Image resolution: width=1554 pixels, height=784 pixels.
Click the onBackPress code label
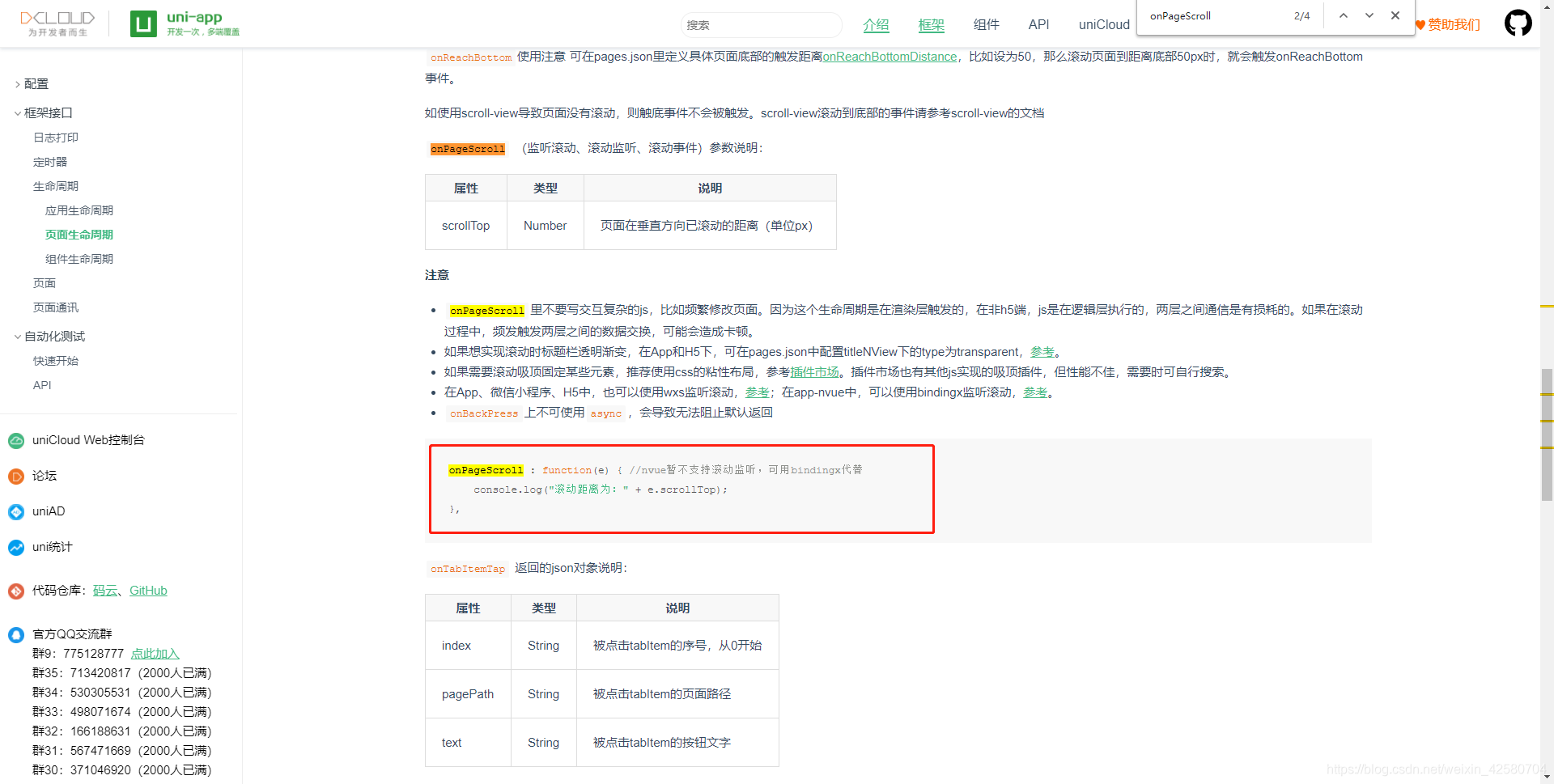(x=484, y=413)
